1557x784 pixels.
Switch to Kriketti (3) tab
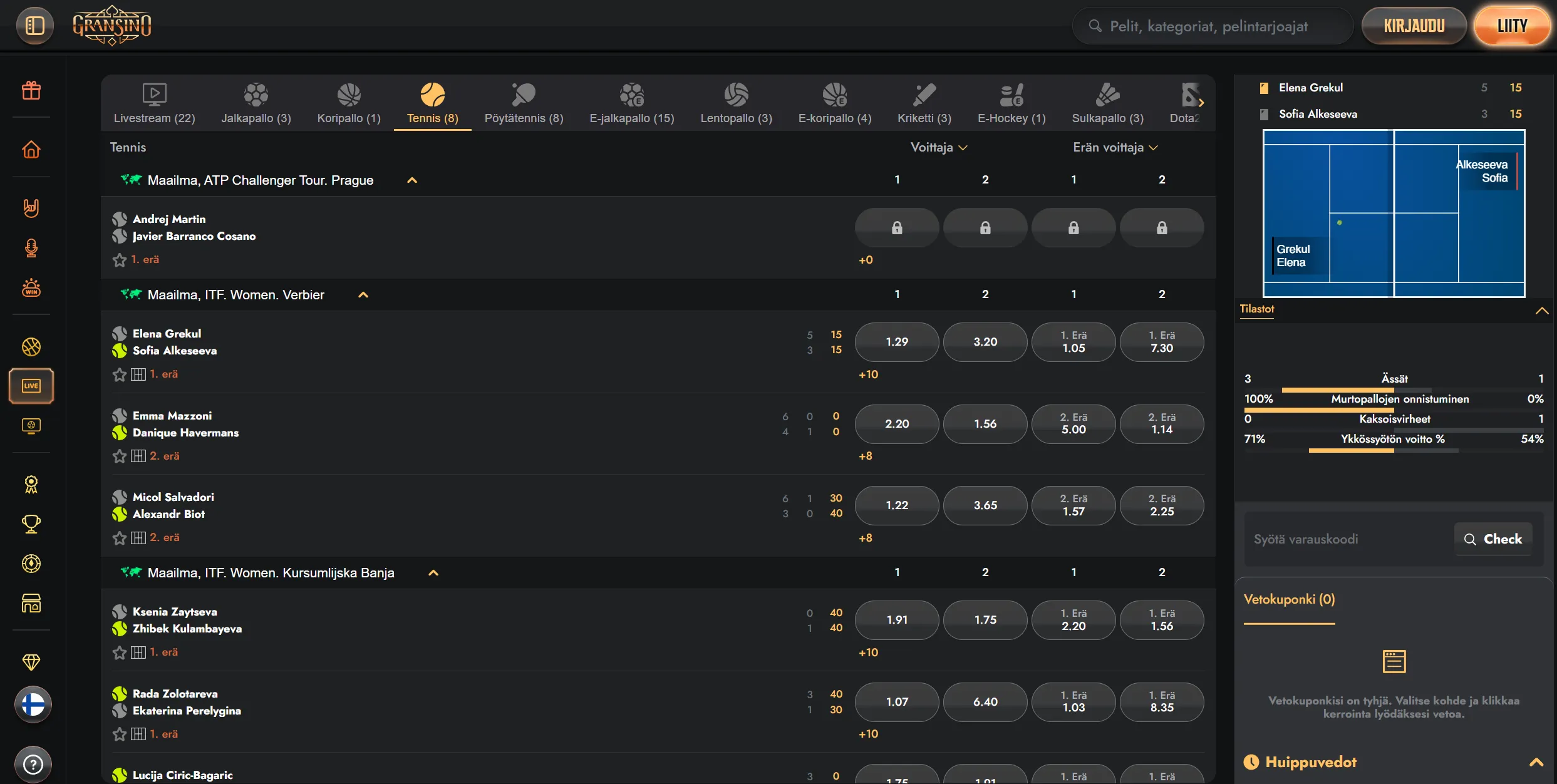[x=924, y=103]
